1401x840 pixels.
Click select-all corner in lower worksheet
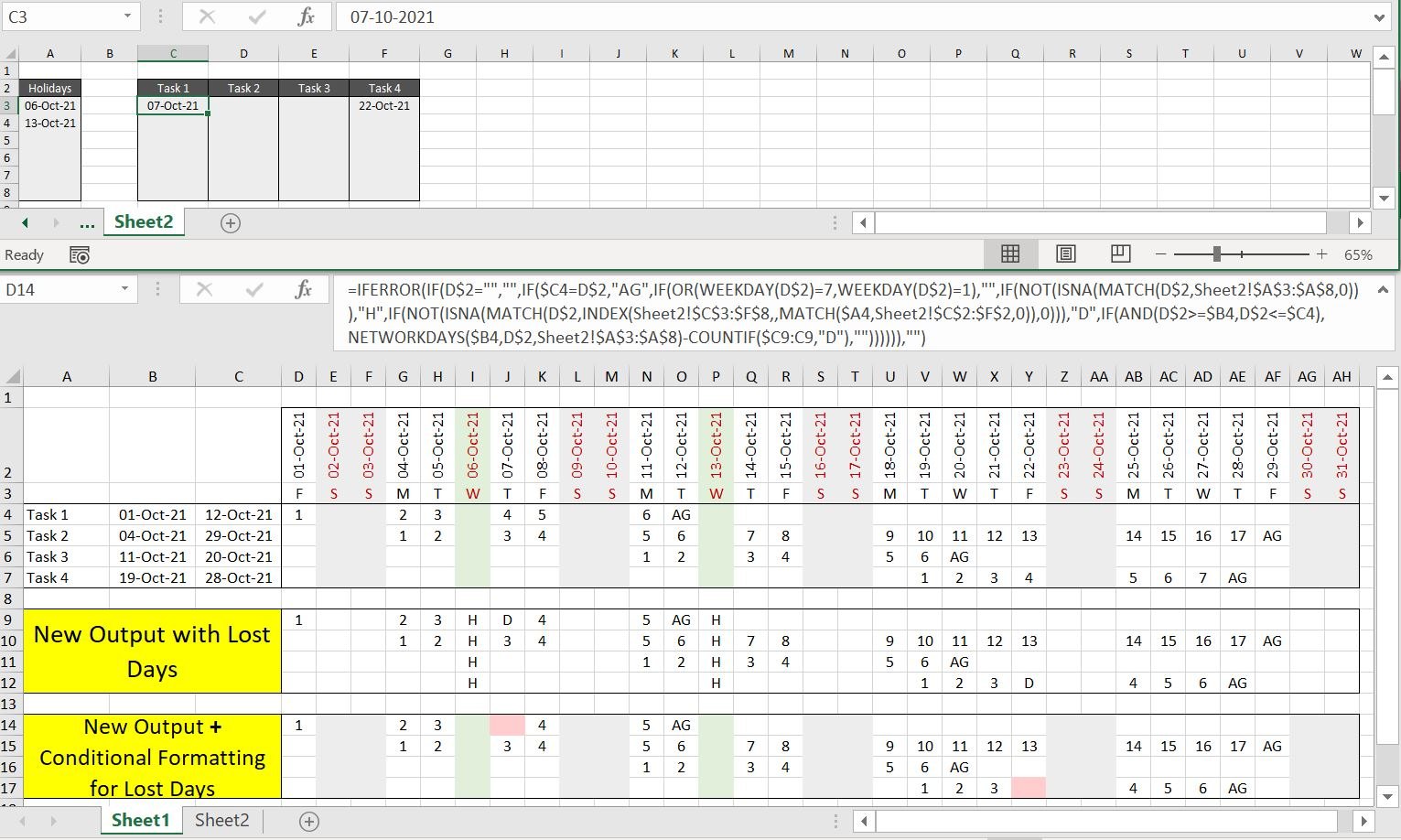(x=12, y=377)
